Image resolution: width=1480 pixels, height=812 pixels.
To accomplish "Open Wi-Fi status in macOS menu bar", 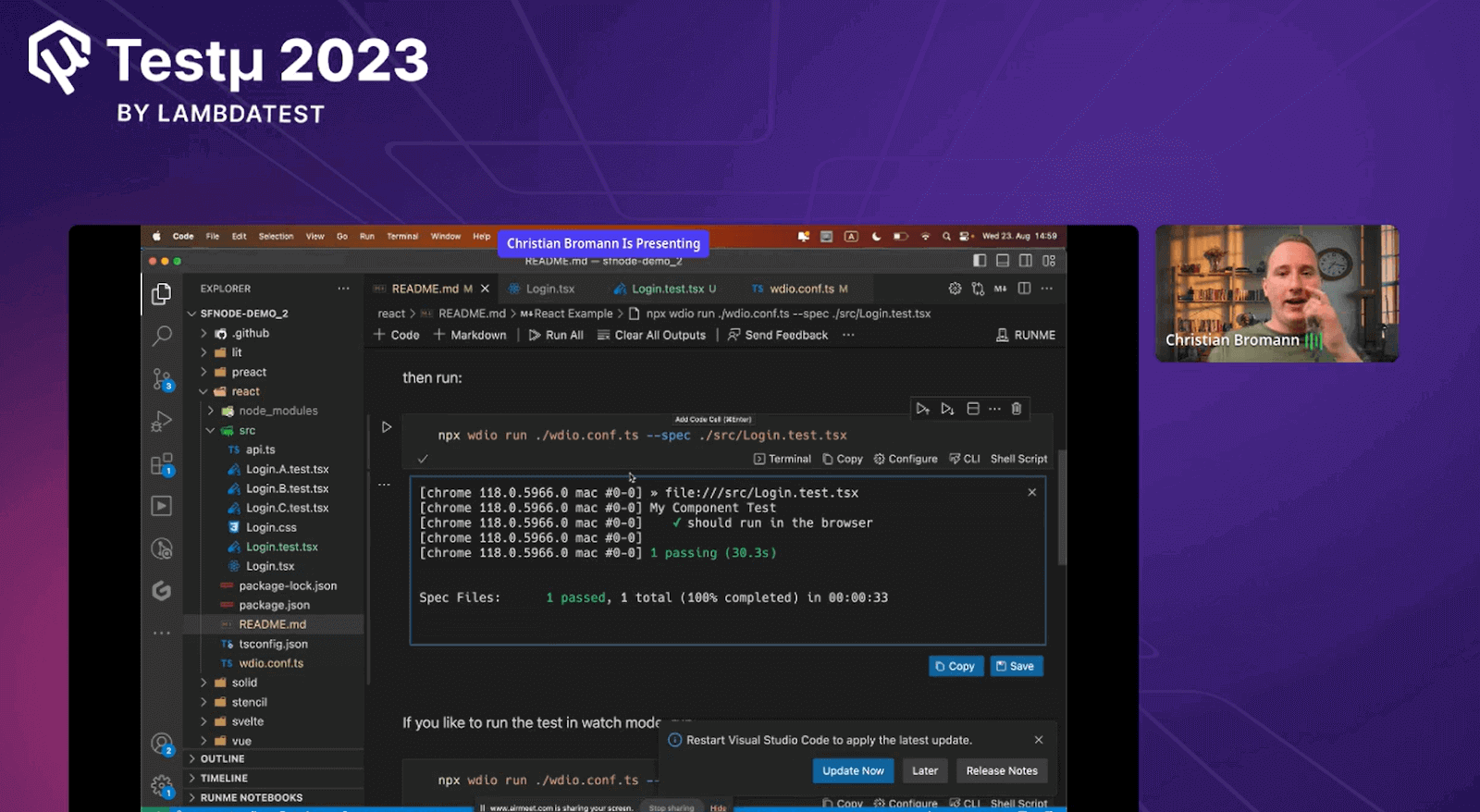I will [925, 236].
